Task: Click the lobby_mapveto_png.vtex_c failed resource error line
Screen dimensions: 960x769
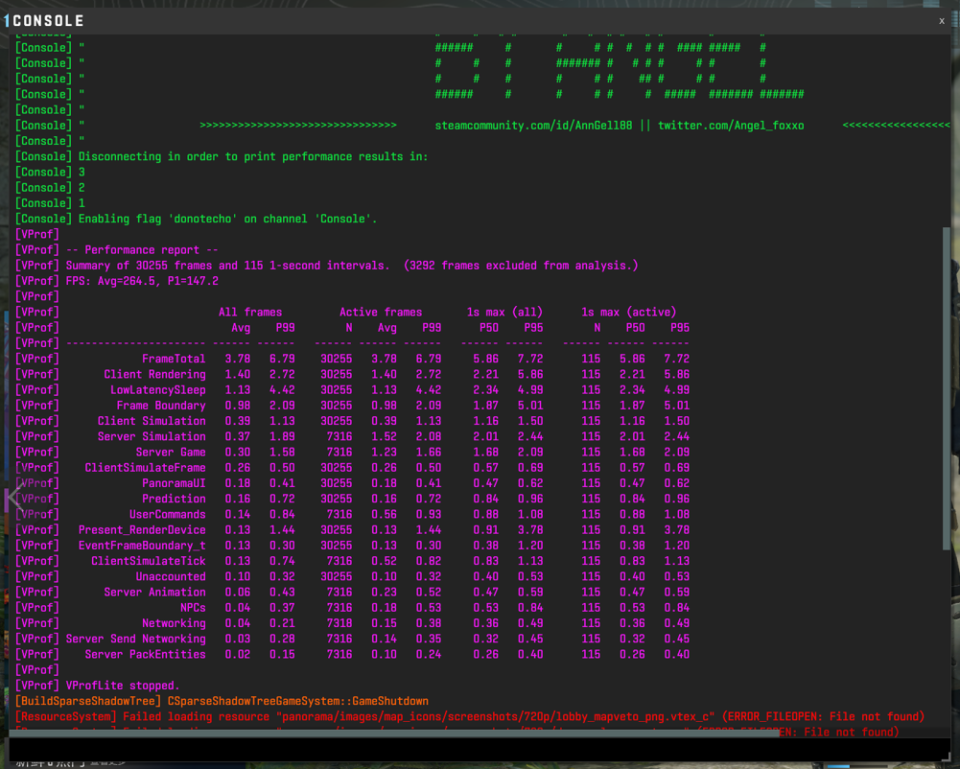Action: pyautogui.click(x=470, y=717)
